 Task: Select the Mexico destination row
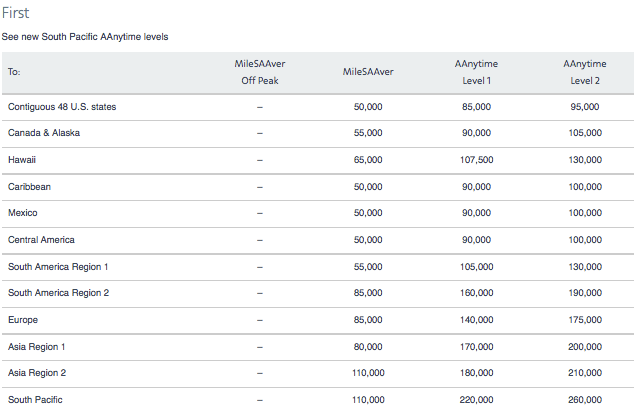pyautogui.click(x=317, y=213)
